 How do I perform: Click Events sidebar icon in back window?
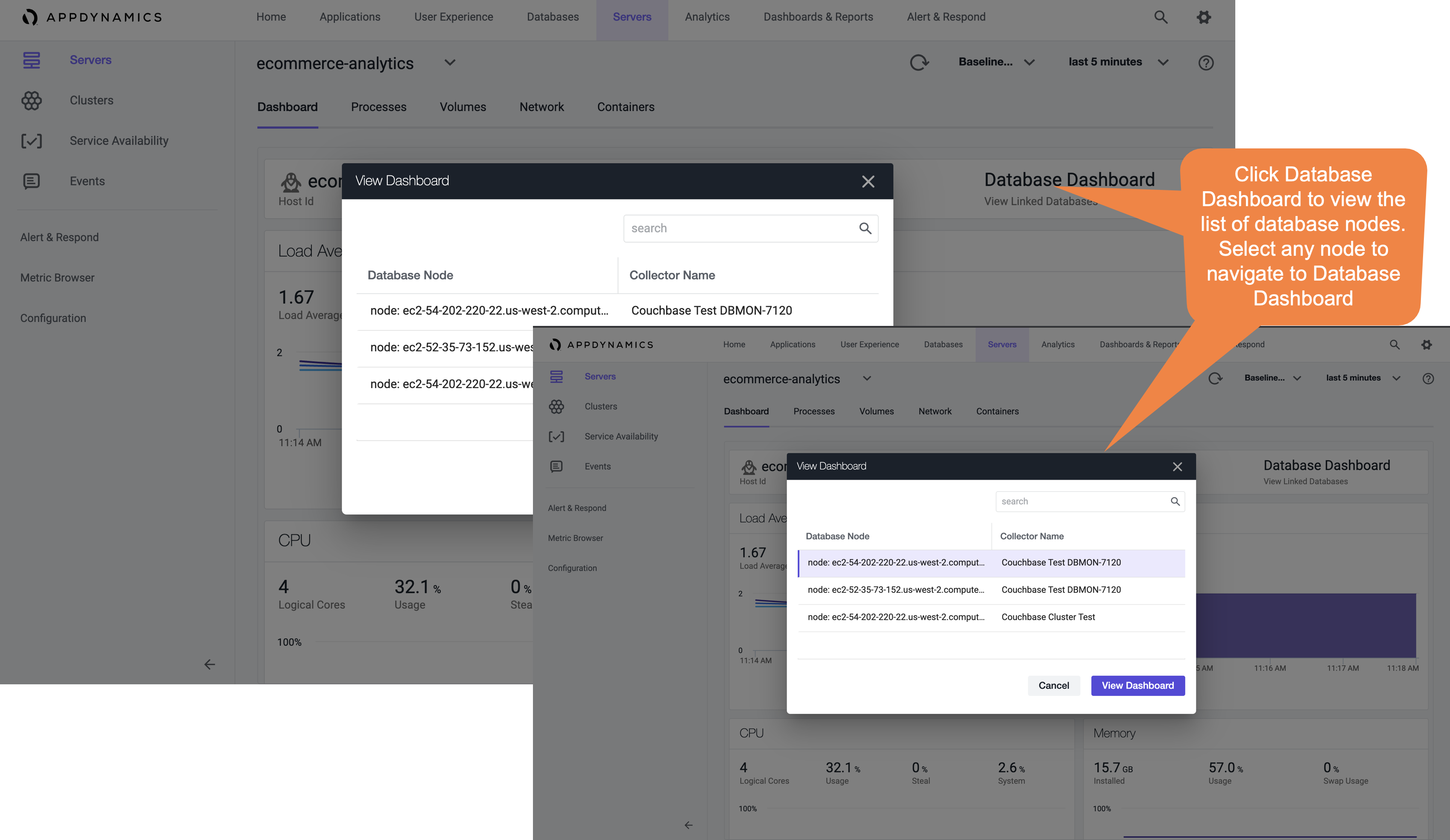(x=32, y=181)
